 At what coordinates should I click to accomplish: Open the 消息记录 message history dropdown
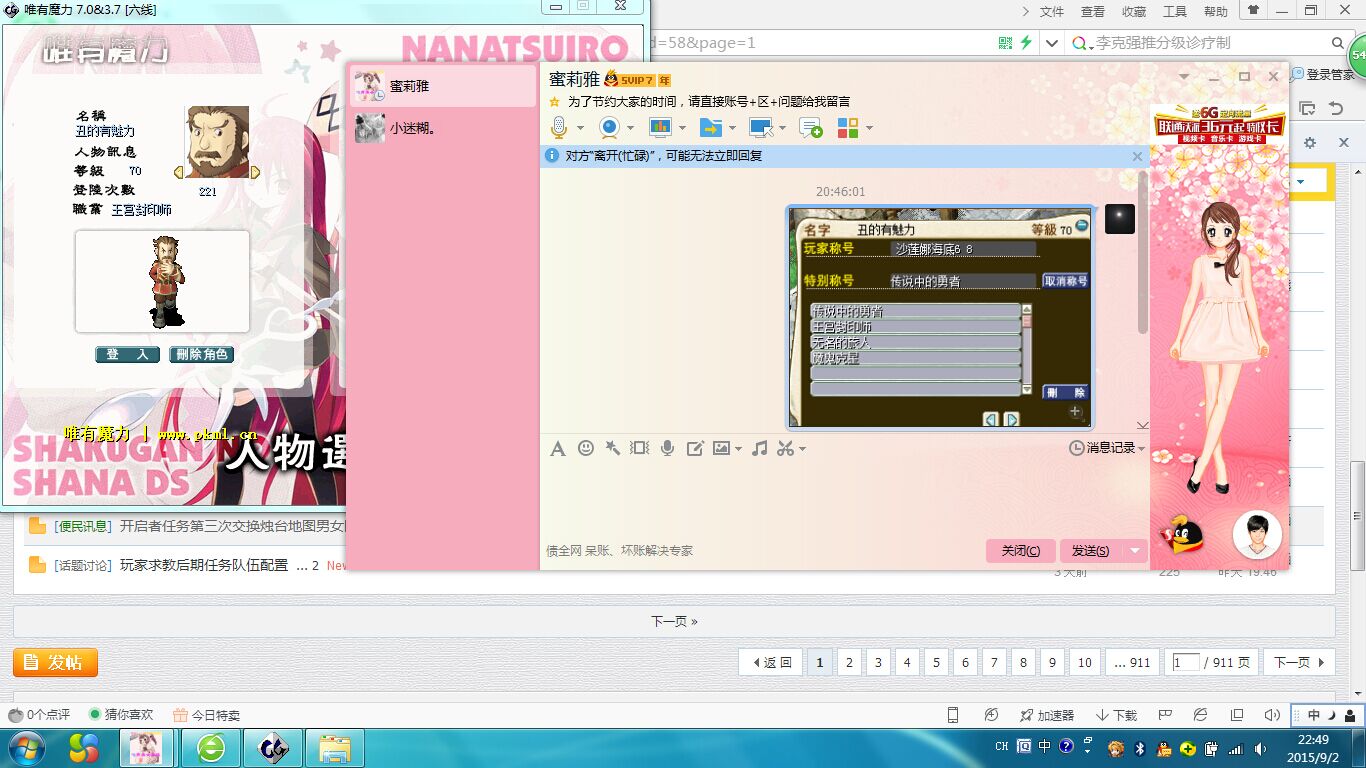click(1107, 448)
